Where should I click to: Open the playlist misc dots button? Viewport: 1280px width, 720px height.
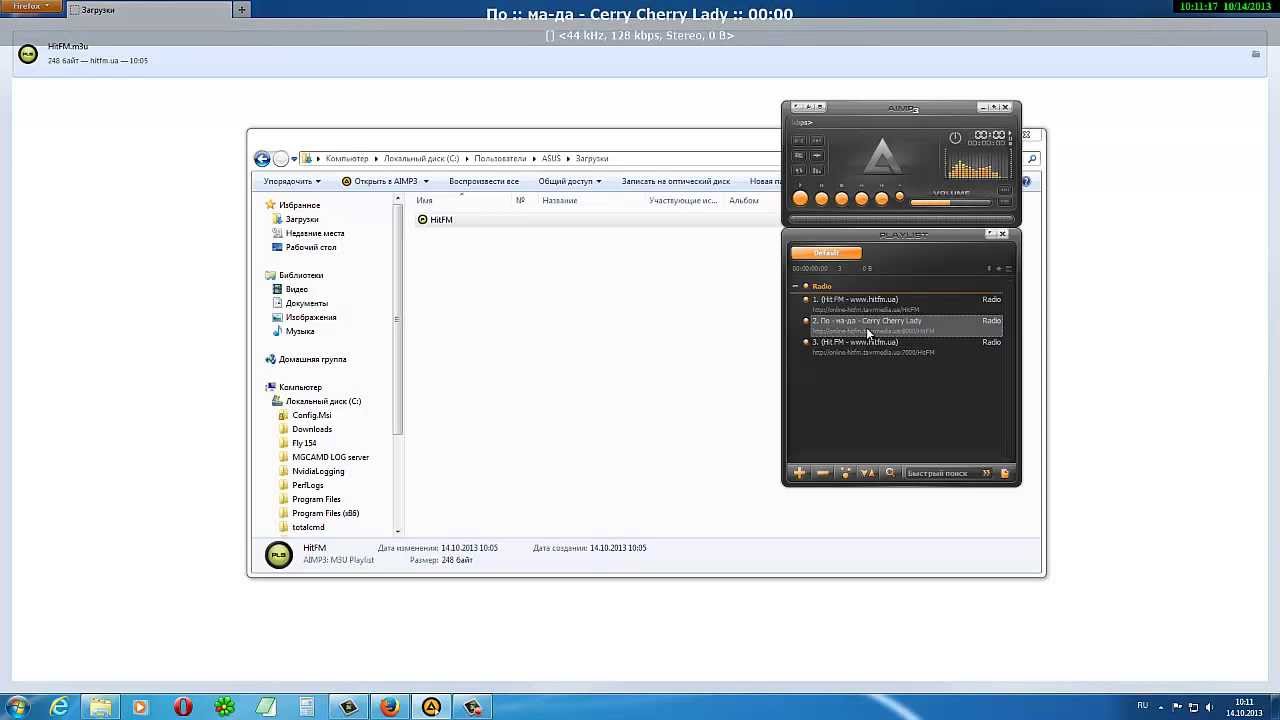pyautogui.click(x=845, y=473)
